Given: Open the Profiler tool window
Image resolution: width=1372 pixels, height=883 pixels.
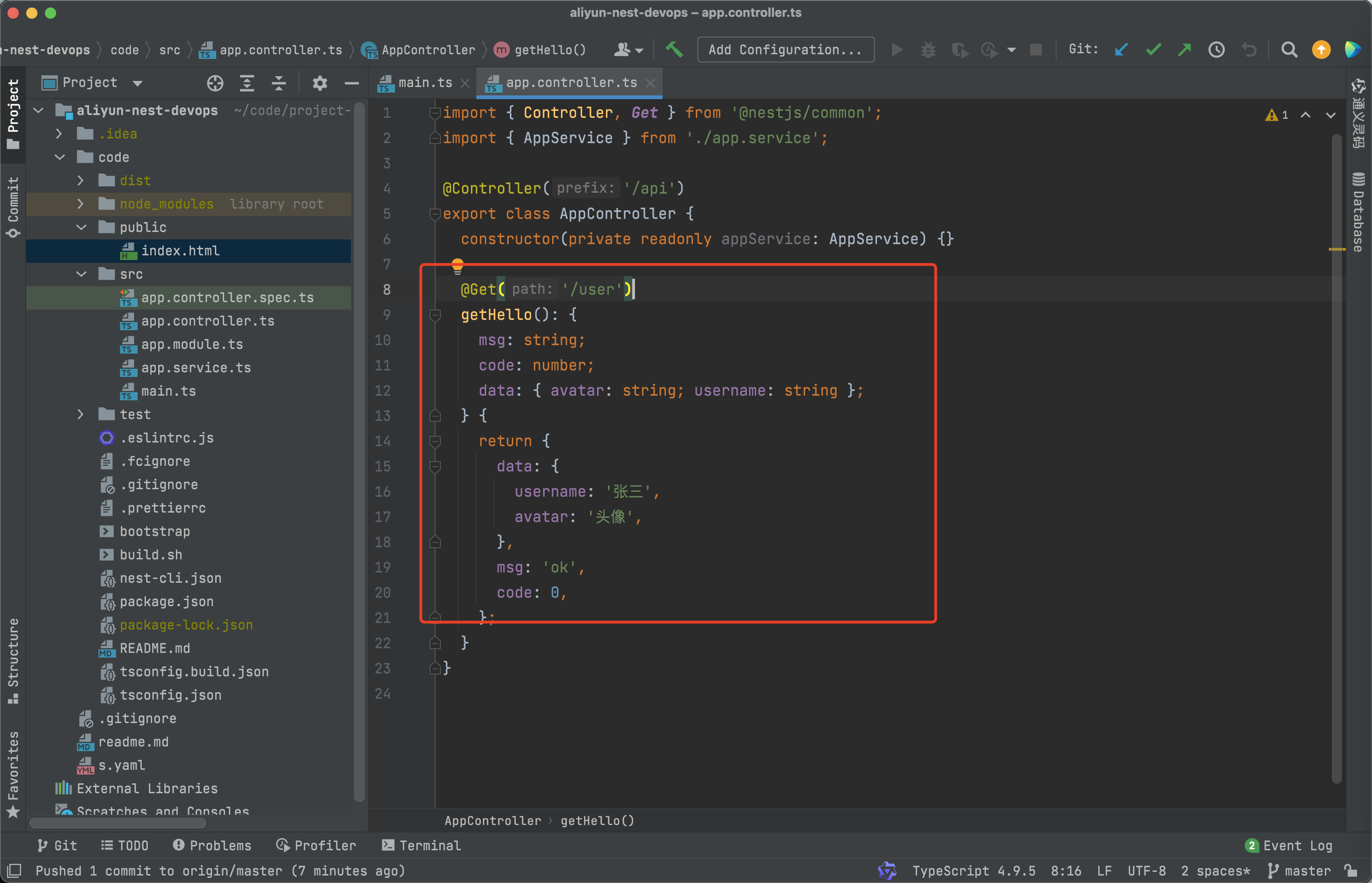Looking at the screenshot, I should [316, 845].
